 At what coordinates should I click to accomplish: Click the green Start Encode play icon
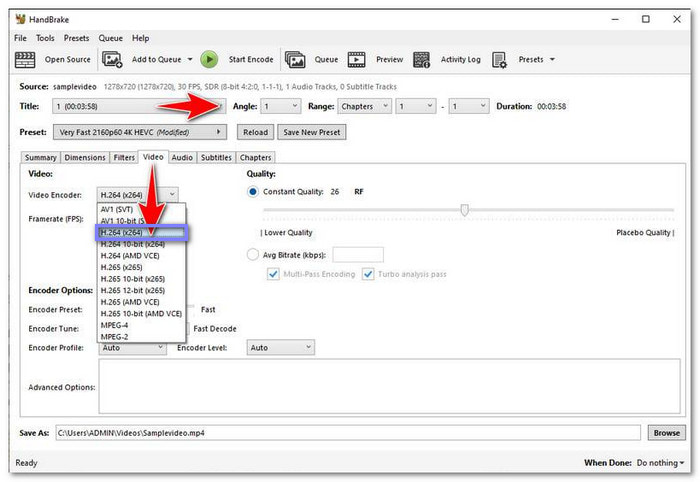tap(209, 59)
